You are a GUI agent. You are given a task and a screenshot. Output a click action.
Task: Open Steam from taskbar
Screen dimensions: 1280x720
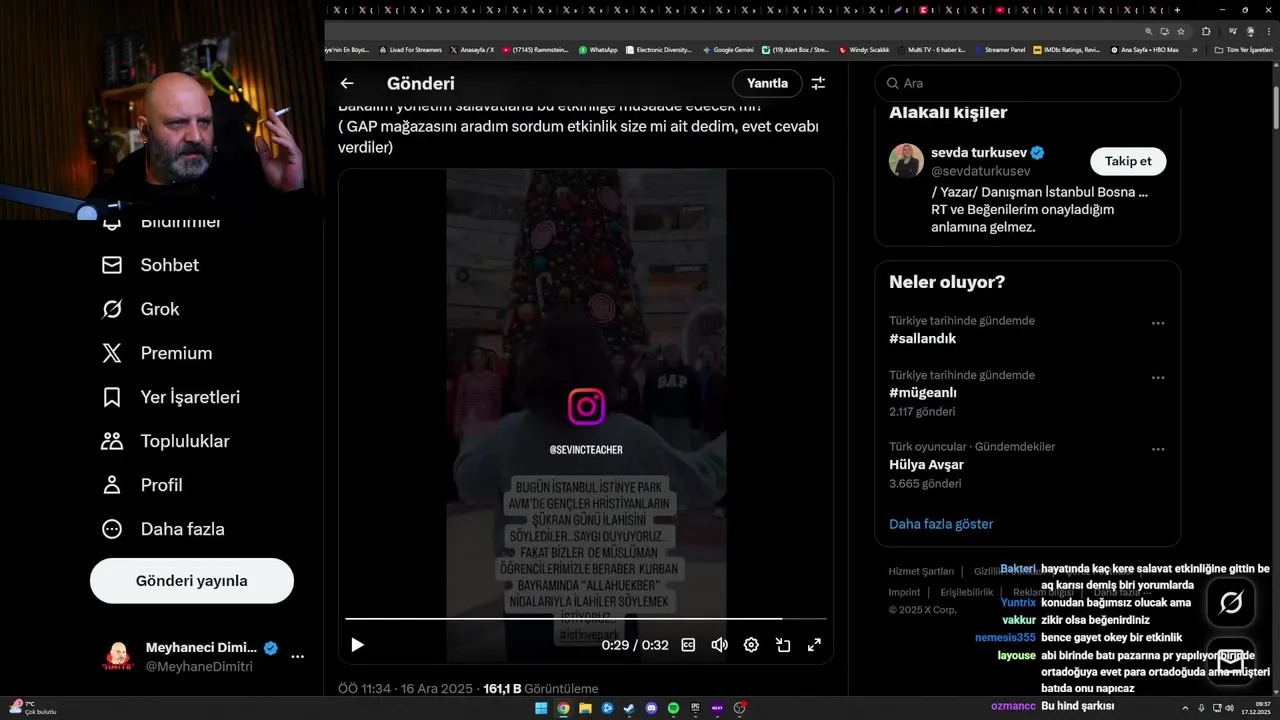tap(629, 708)
